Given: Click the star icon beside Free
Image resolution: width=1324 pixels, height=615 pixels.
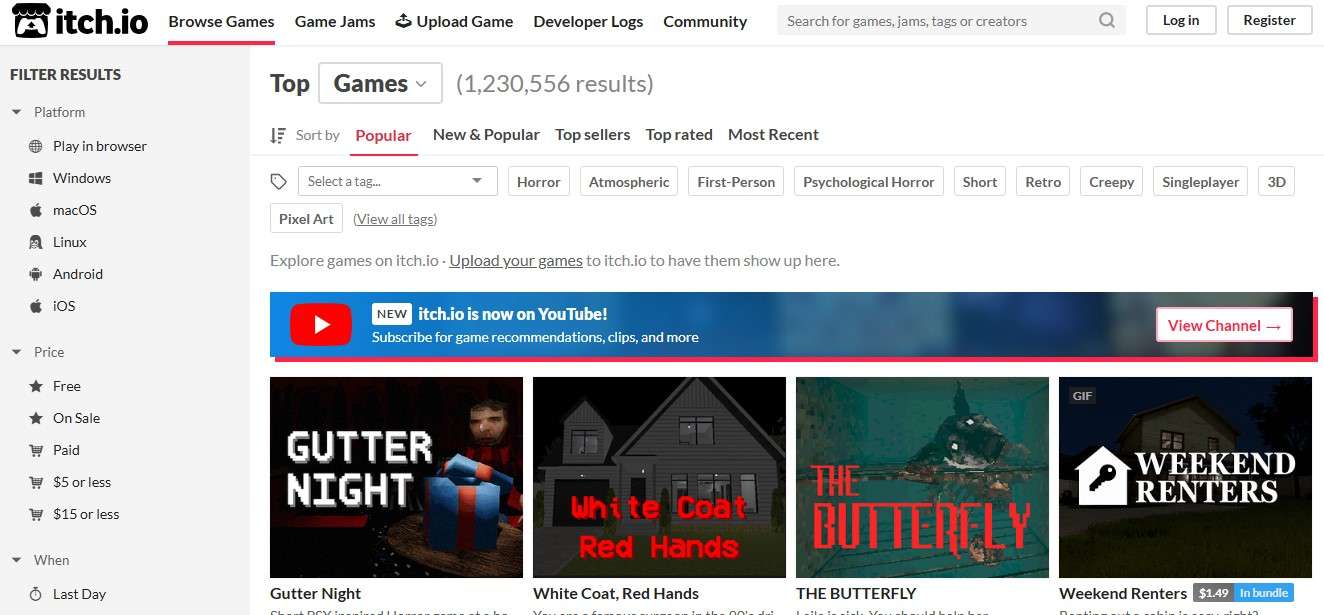Looking at the screenshot, I should click(35, 386).
